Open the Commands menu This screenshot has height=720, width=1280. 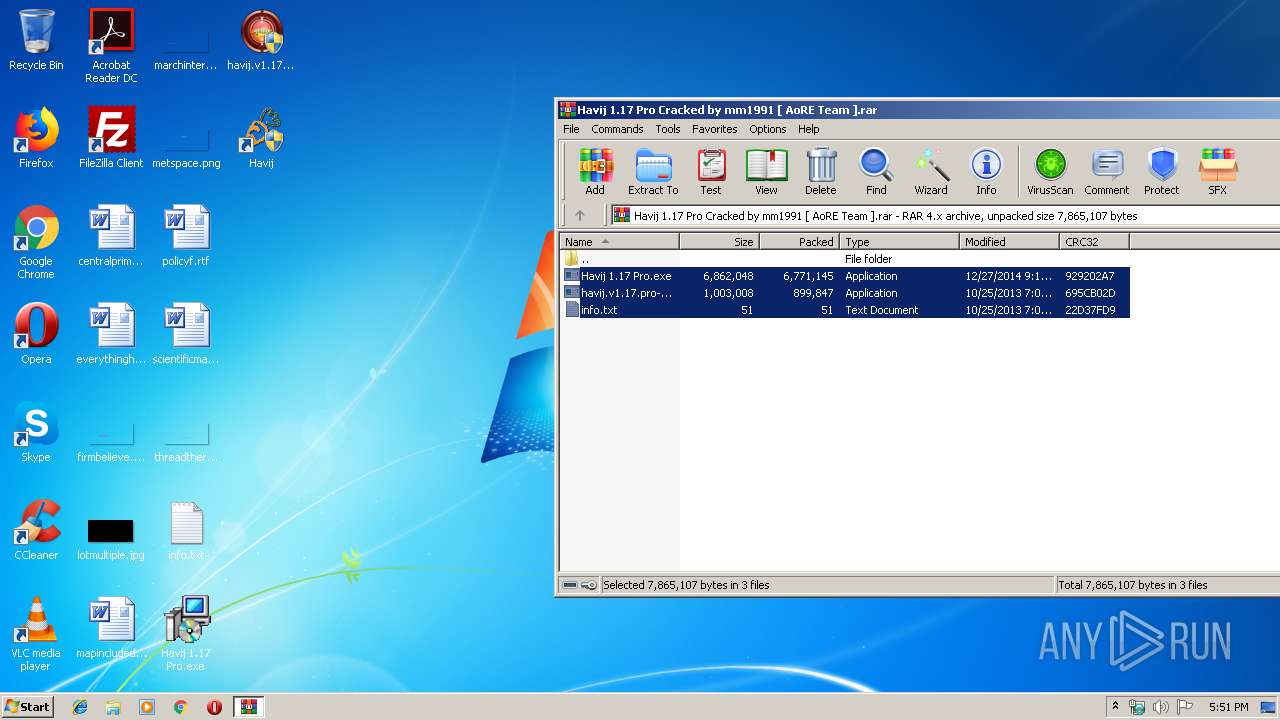[x=617, y=129]
